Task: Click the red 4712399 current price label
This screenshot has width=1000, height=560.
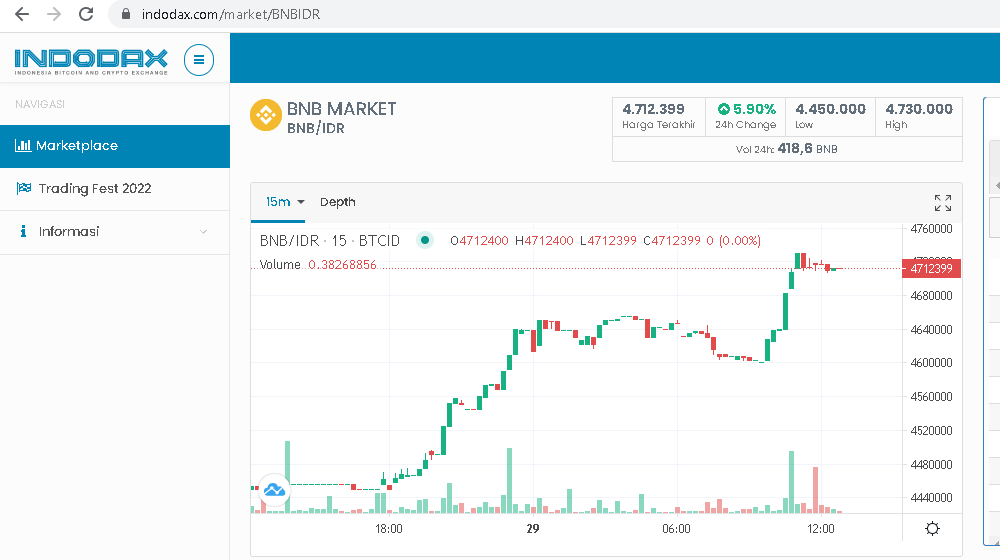Action: coord(931,269)
